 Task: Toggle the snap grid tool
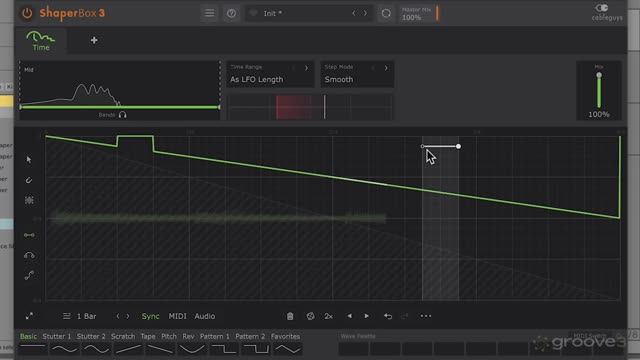point(29,200)
